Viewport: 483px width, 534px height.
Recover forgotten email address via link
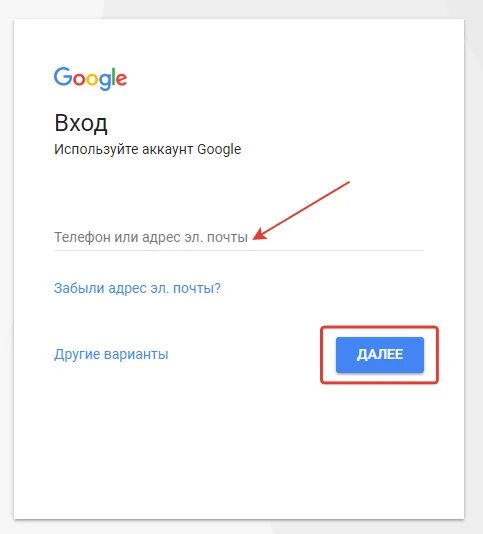click(137, 288)
